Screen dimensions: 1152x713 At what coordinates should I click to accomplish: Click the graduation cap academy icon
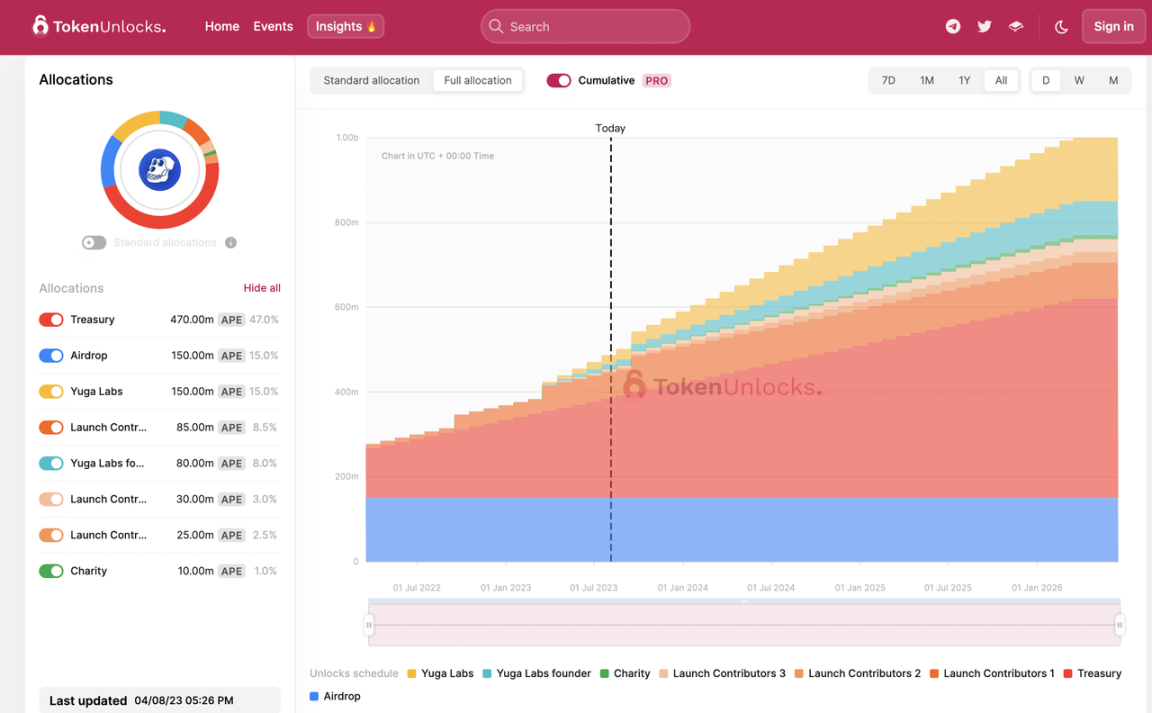point(1016,26)
